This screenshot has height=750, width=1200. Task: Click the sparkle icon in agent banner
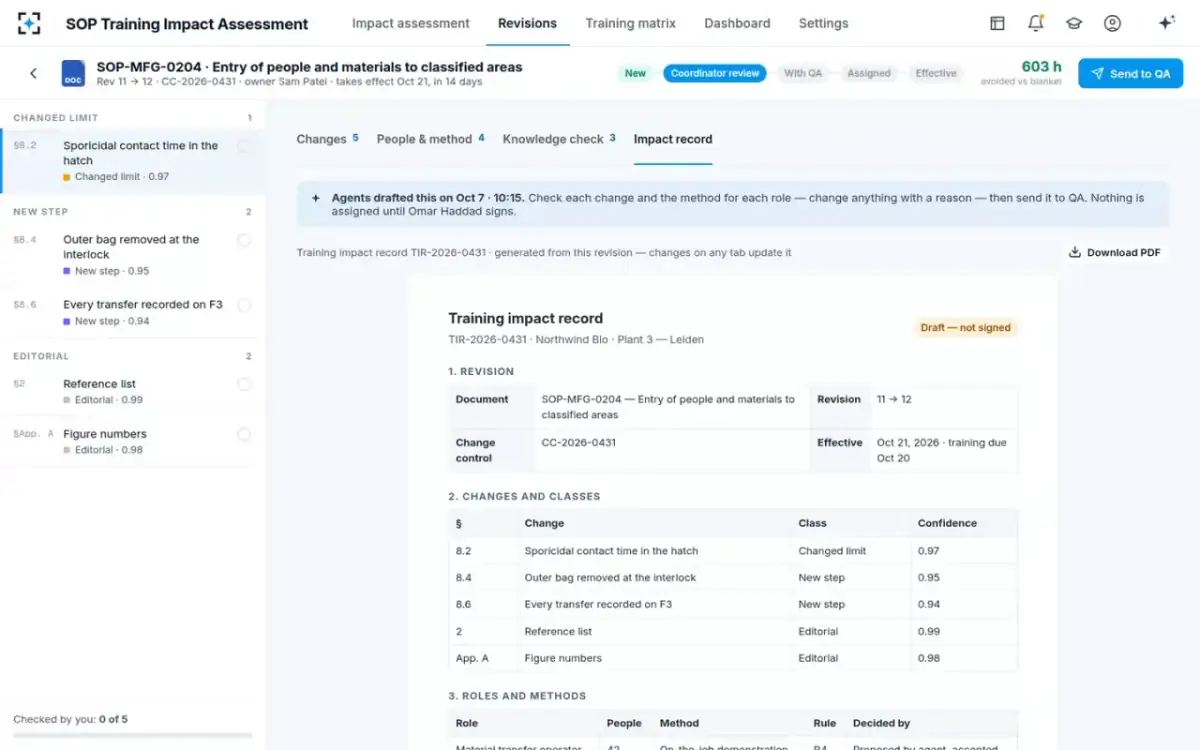point(316,198)
